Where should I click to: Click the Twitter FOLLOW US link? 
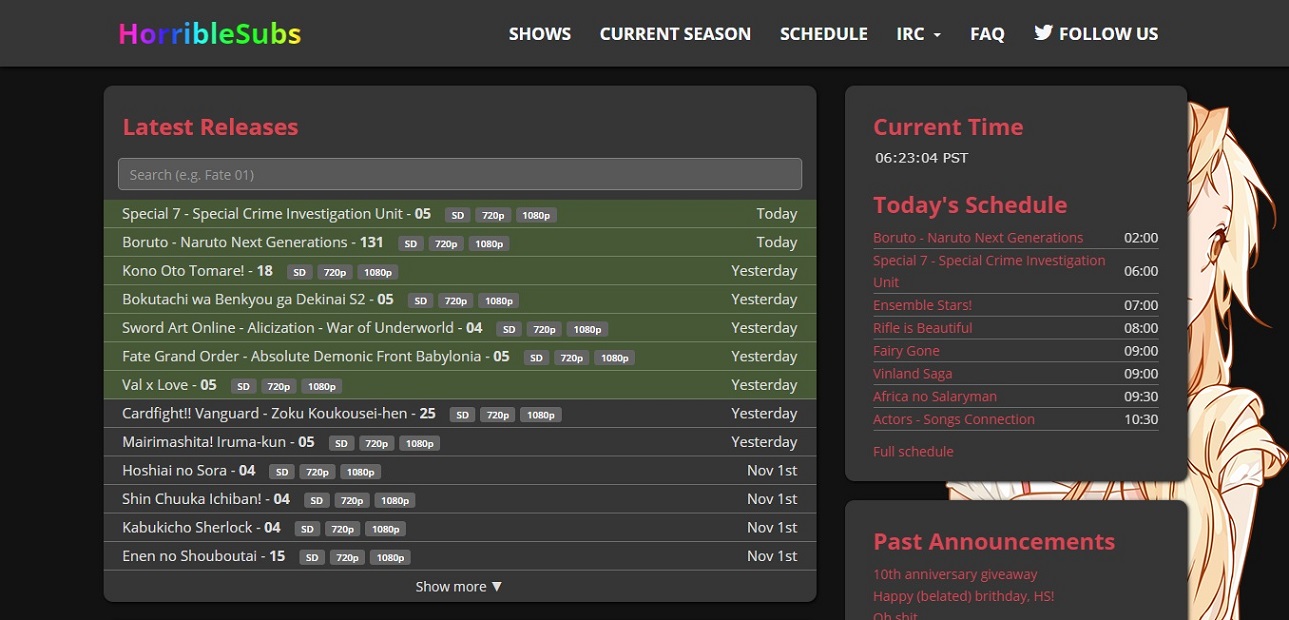coord(1096,34)
